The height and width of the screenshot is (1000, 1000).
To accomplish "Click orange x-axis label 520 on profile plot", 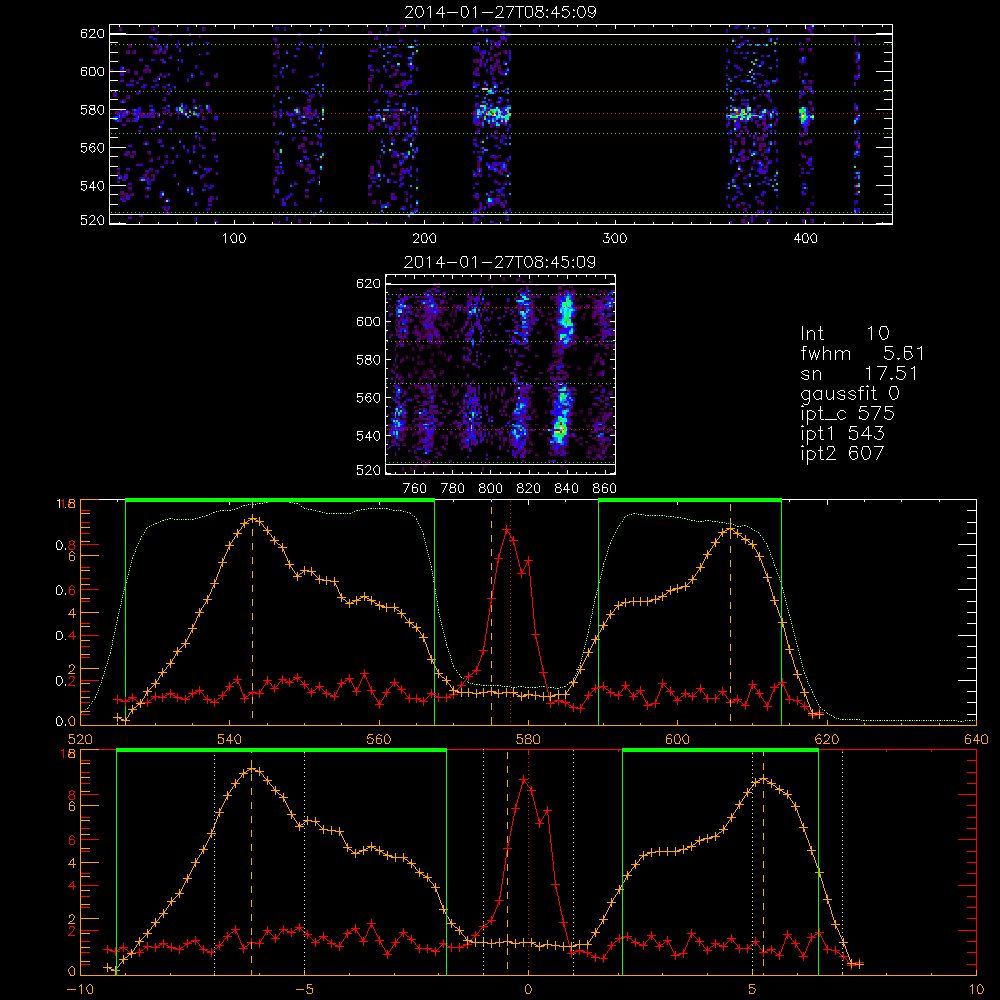I will click(80, 740).
